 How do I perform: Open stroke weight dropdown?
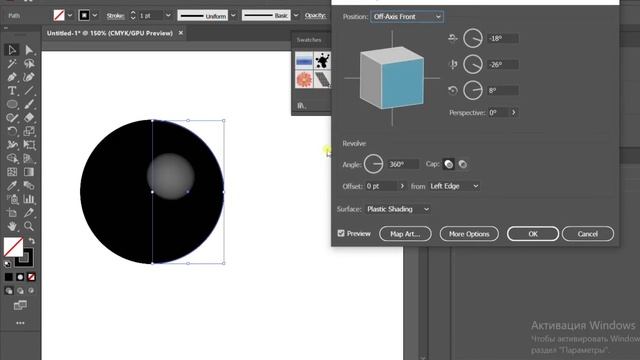click(168, 16)
